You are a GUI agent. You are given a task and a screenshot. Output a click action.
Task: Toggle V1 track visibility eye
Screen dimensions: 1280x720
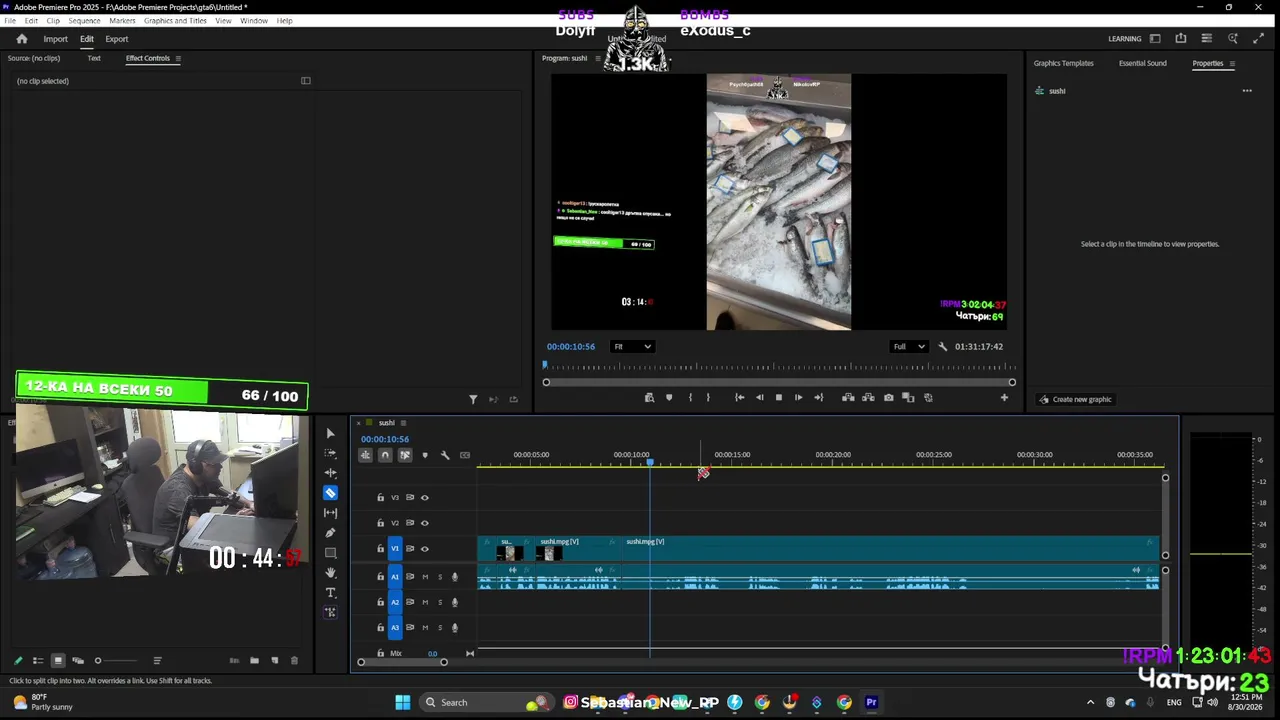coord(424,549)
